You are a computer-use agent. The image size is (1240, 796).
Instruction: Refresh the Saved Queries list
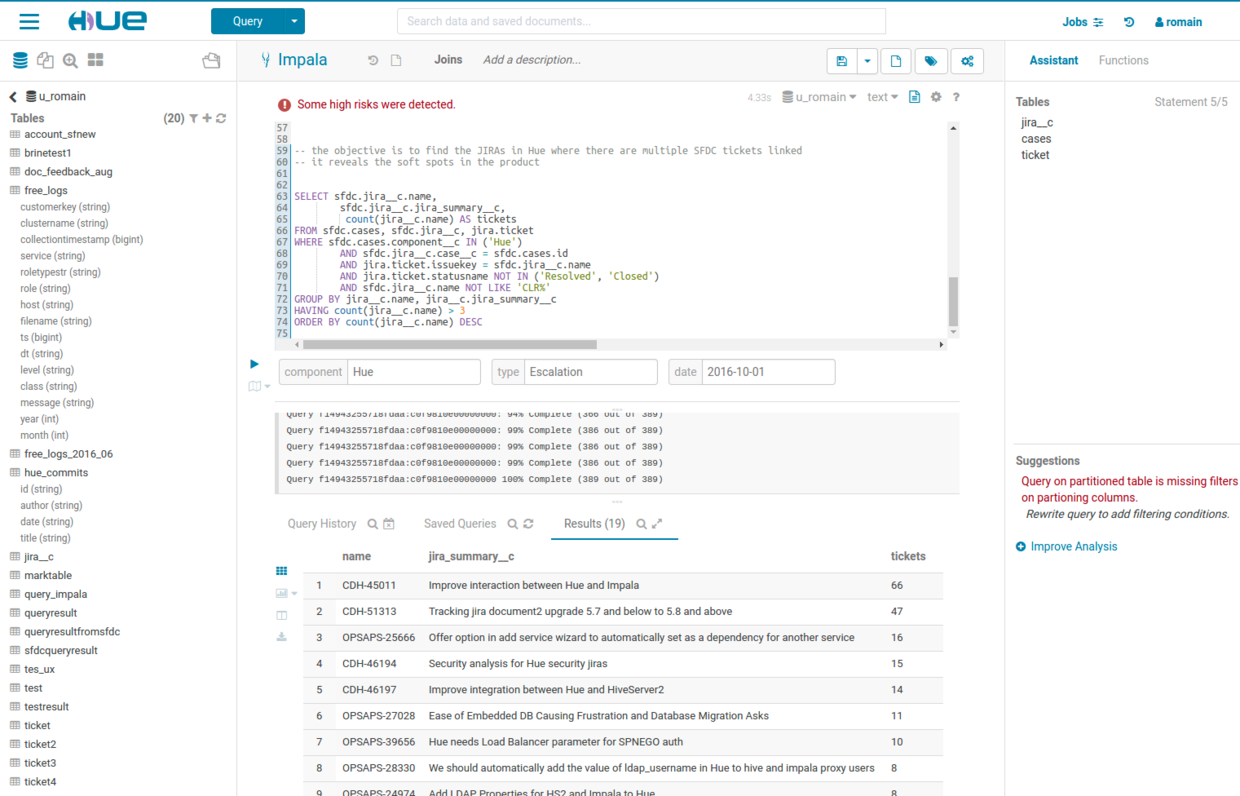point(528,524)
